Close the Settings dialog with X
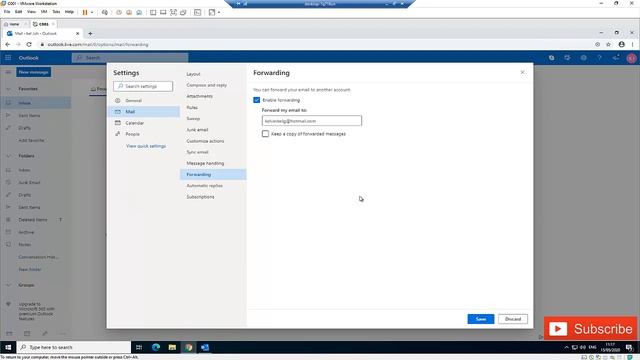The width and height of the screenshot is (640, 360). point(522,72)
